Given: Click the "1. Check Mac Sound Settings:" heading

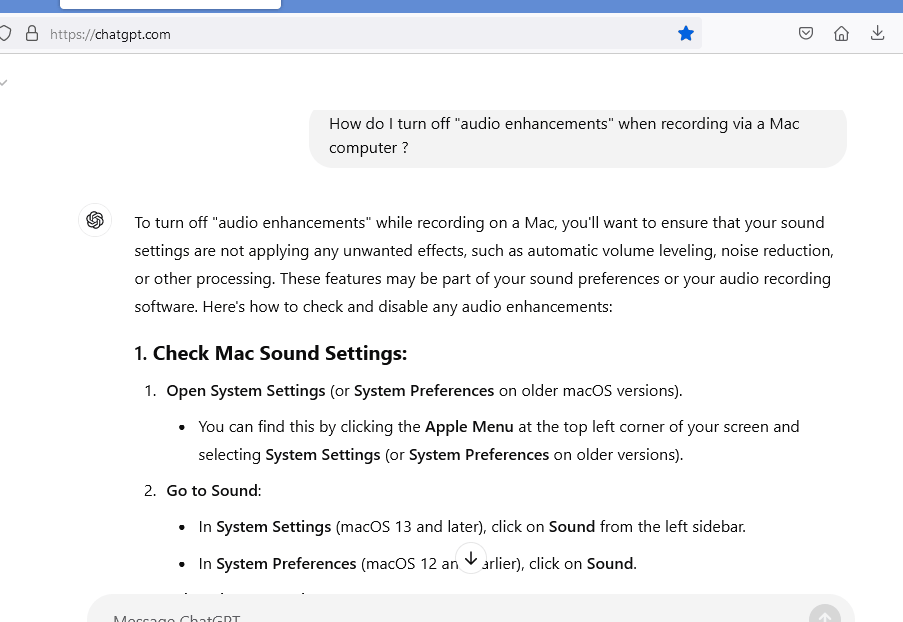Looking at the screenshot, I should (270, 353).
